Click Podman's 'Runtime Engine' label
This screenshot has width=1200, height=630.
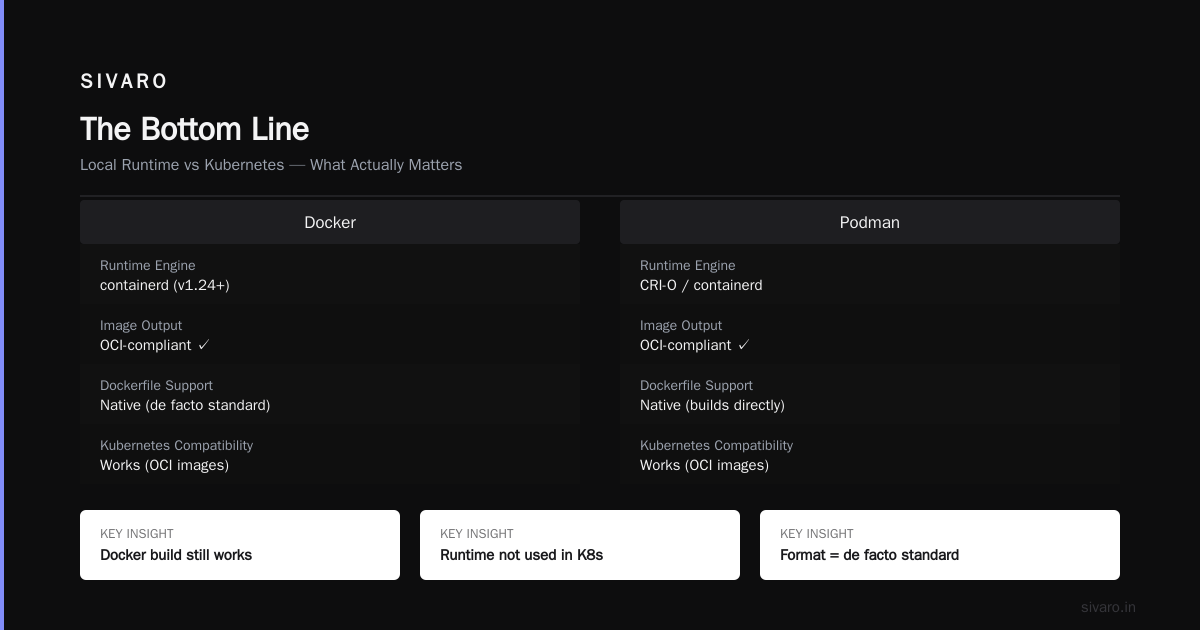[x=688, y=265]
